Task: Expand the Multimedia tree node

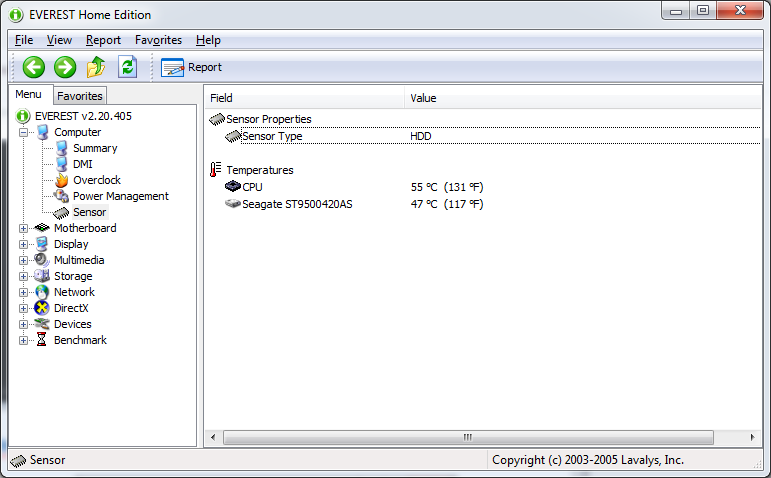Action: pyautogui.click(x=23, y=260)
